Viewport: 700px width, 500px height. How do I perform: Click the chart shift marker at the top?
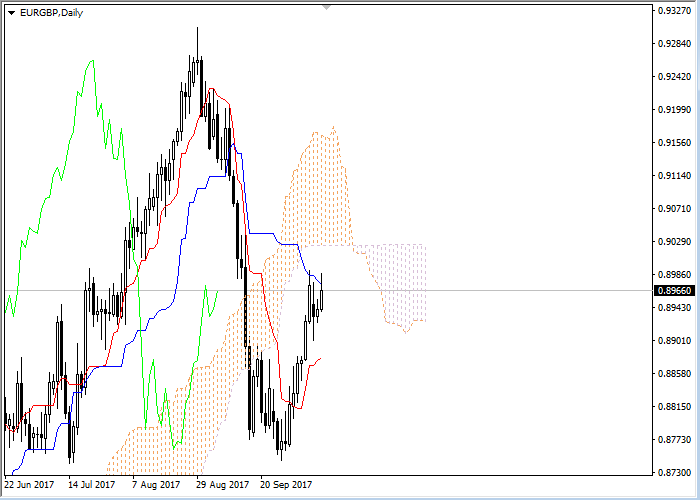click(327, 8)
